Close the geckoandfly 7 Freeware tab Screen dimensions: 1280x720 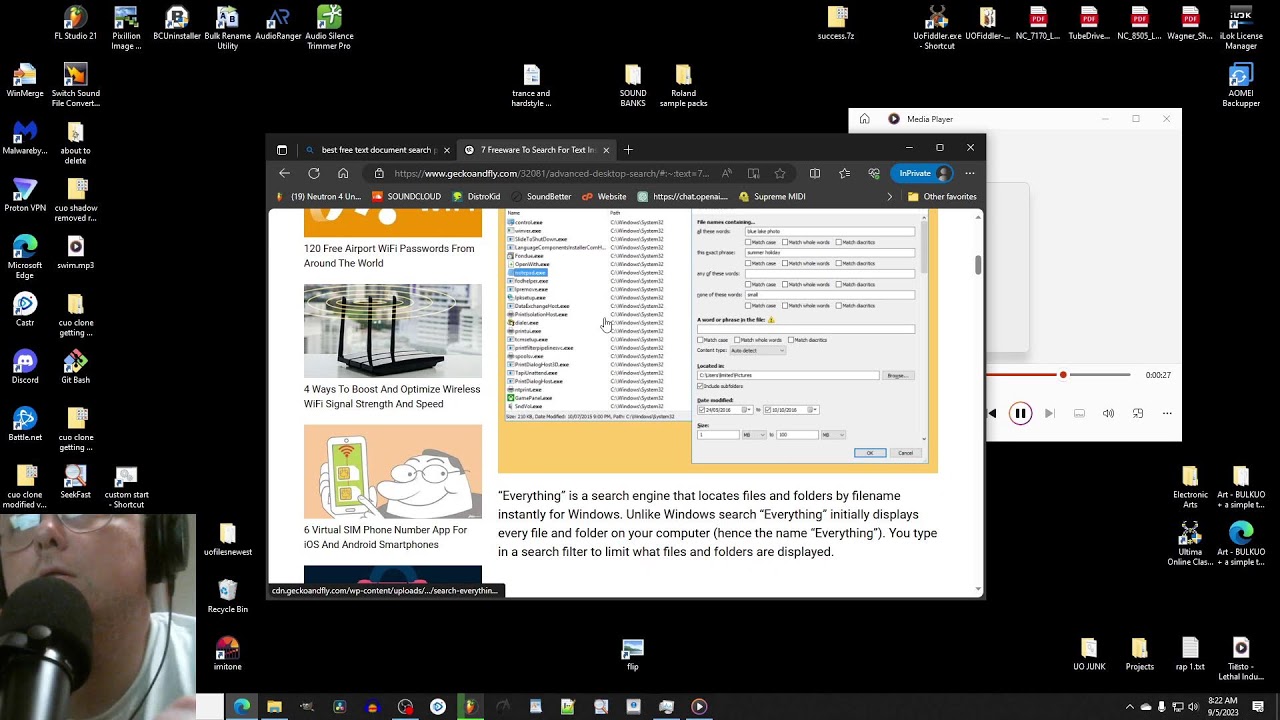click(606, 150)
